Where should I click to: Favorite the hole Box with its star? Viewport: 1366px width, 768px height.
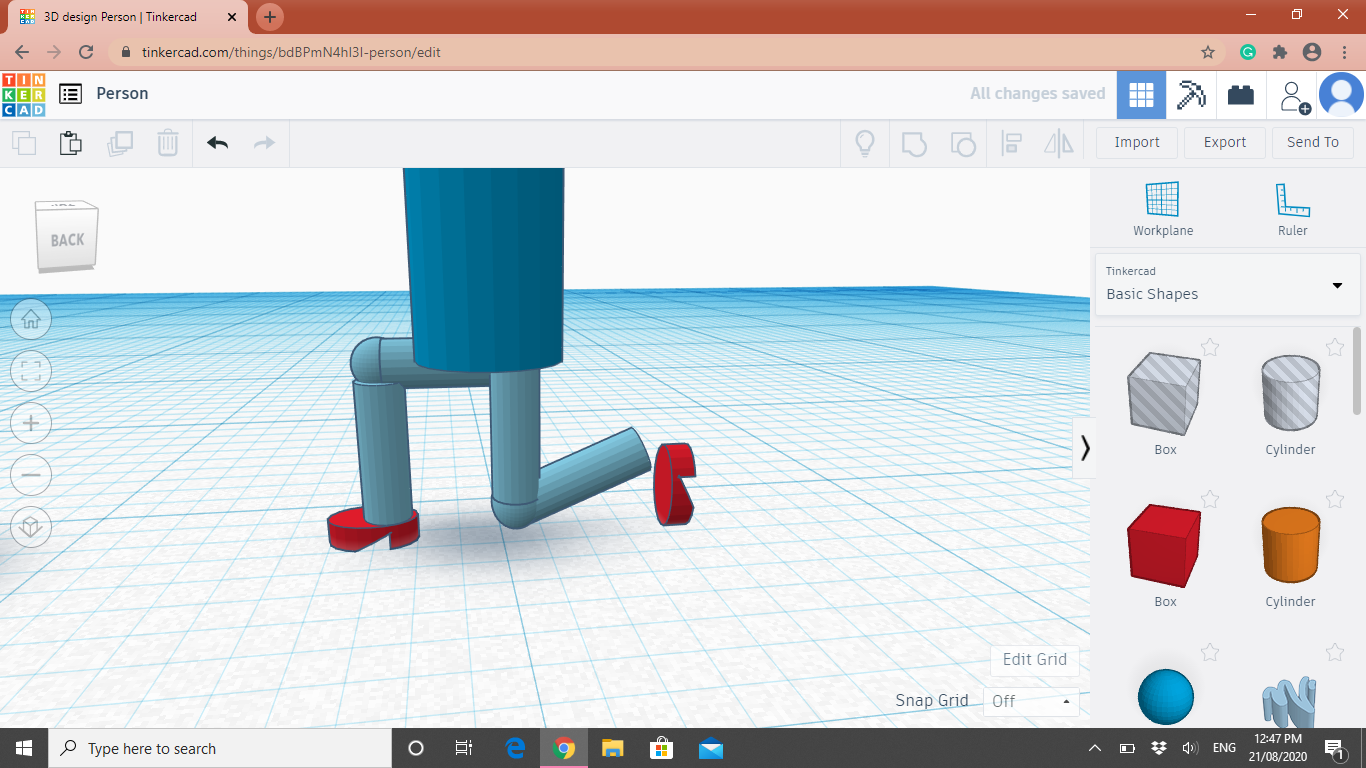click(1210, 347)
